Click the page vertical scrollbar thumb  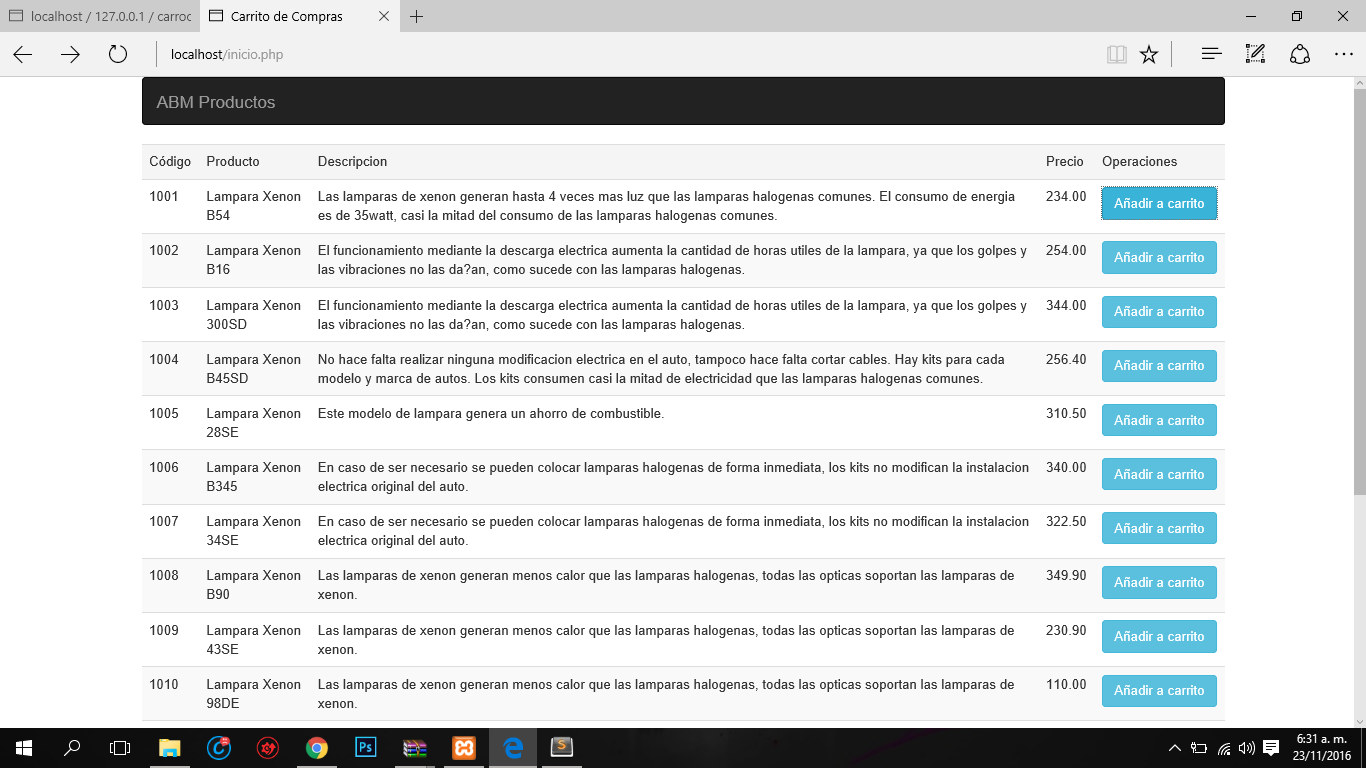click(x=1360, y=290)
